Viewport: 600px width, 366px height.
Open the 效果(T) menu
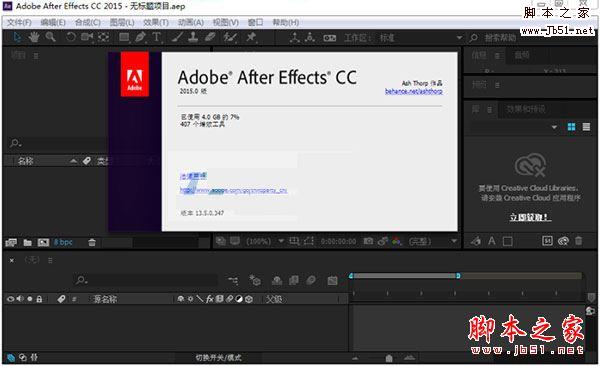(x=156, y=23)
